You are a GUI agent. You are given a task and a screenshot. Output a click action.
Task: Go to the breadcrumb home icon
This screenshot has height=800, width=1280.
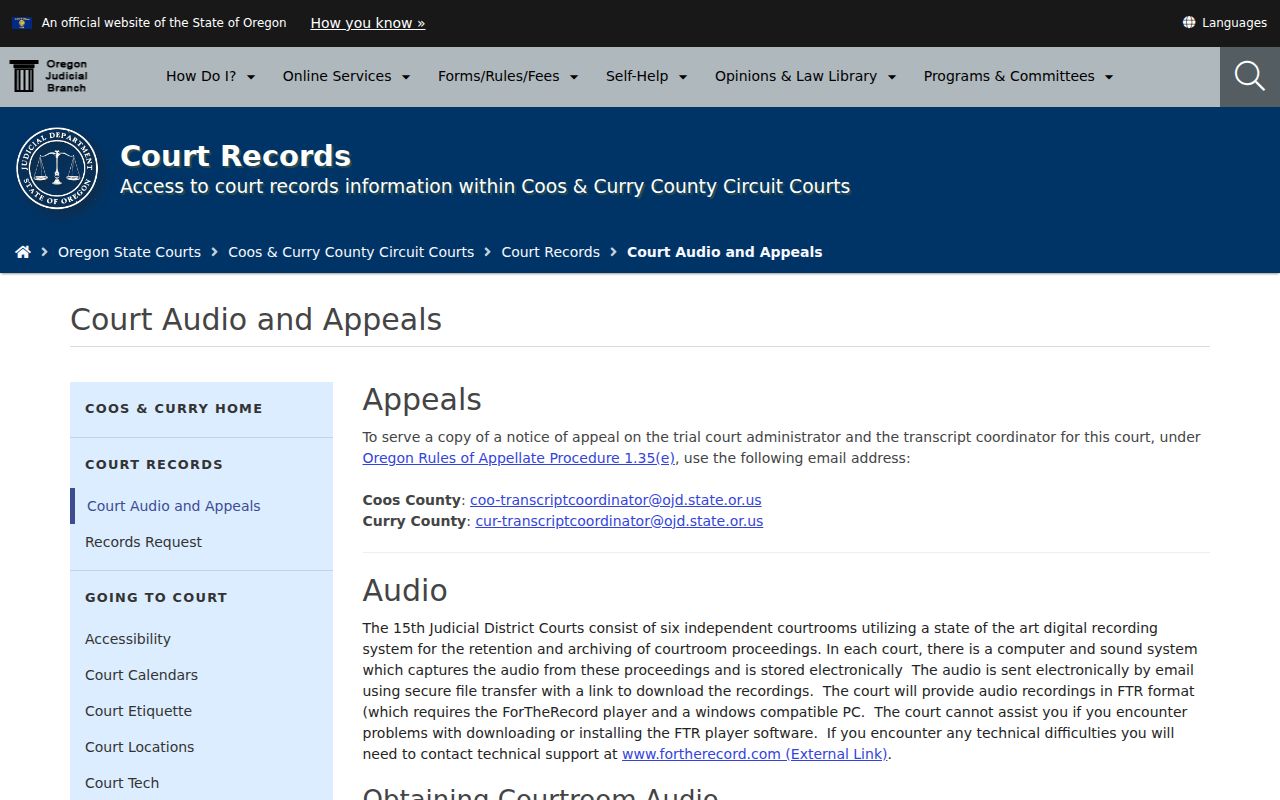point(23,252)
